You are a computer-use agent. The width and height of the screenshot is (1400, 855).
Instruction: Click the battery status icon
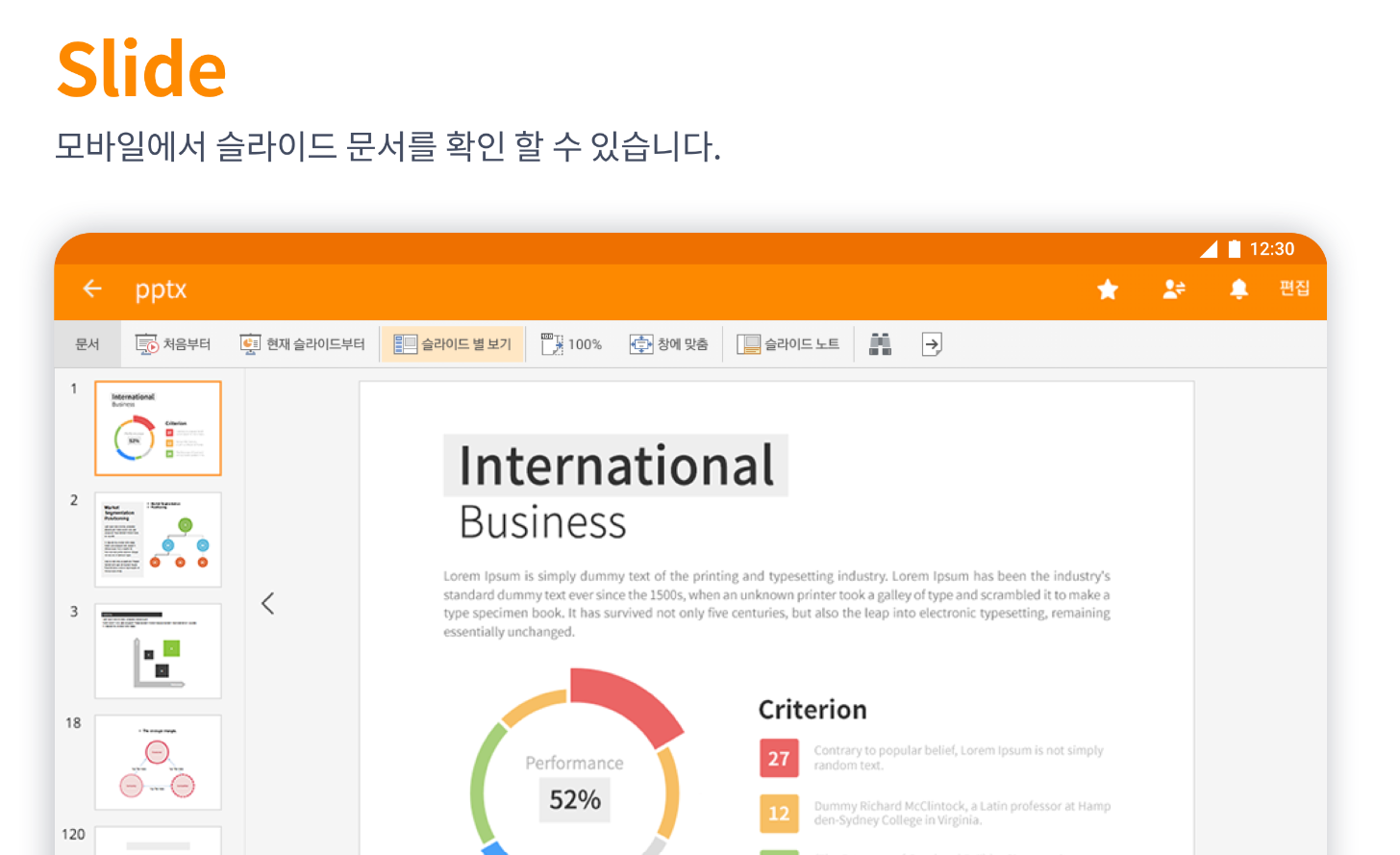pyautogui.click(x=1235, y=249)
